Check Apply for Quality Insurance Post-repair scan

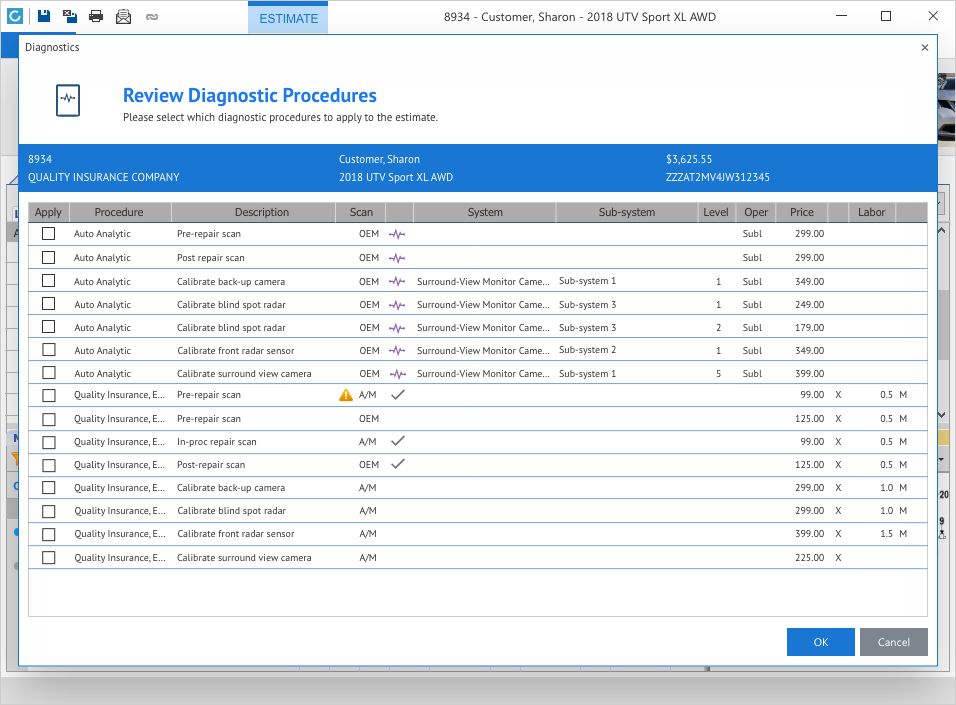tap(49, 465)
